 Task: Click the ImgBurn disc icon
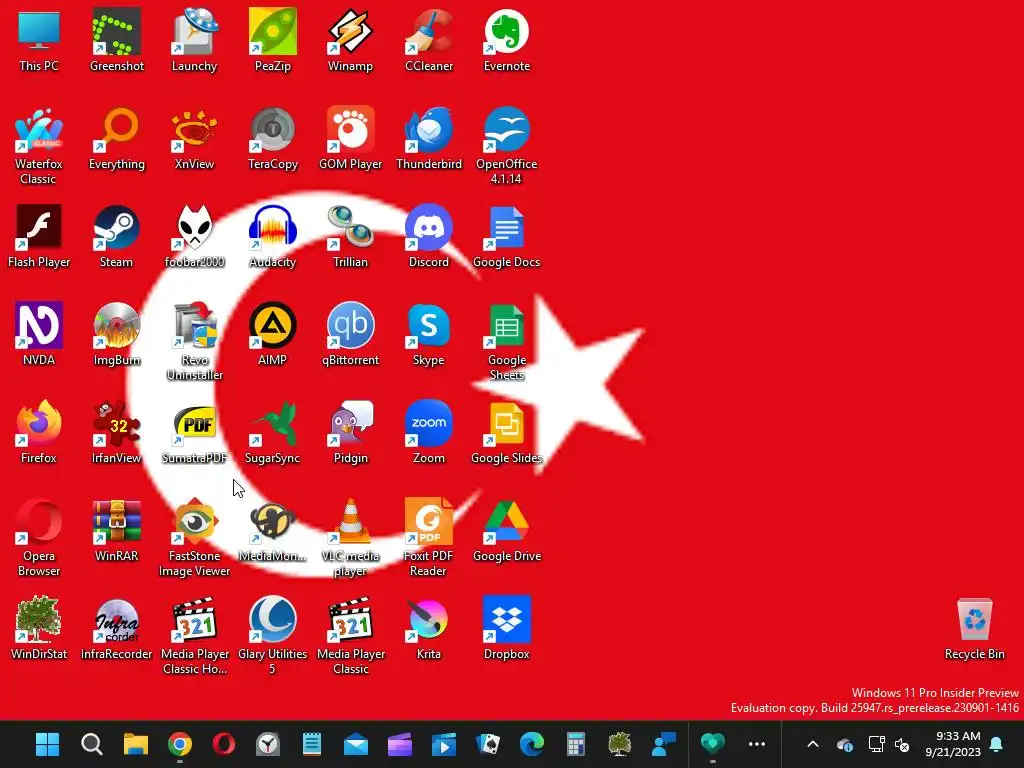click(x=117, y=334)
